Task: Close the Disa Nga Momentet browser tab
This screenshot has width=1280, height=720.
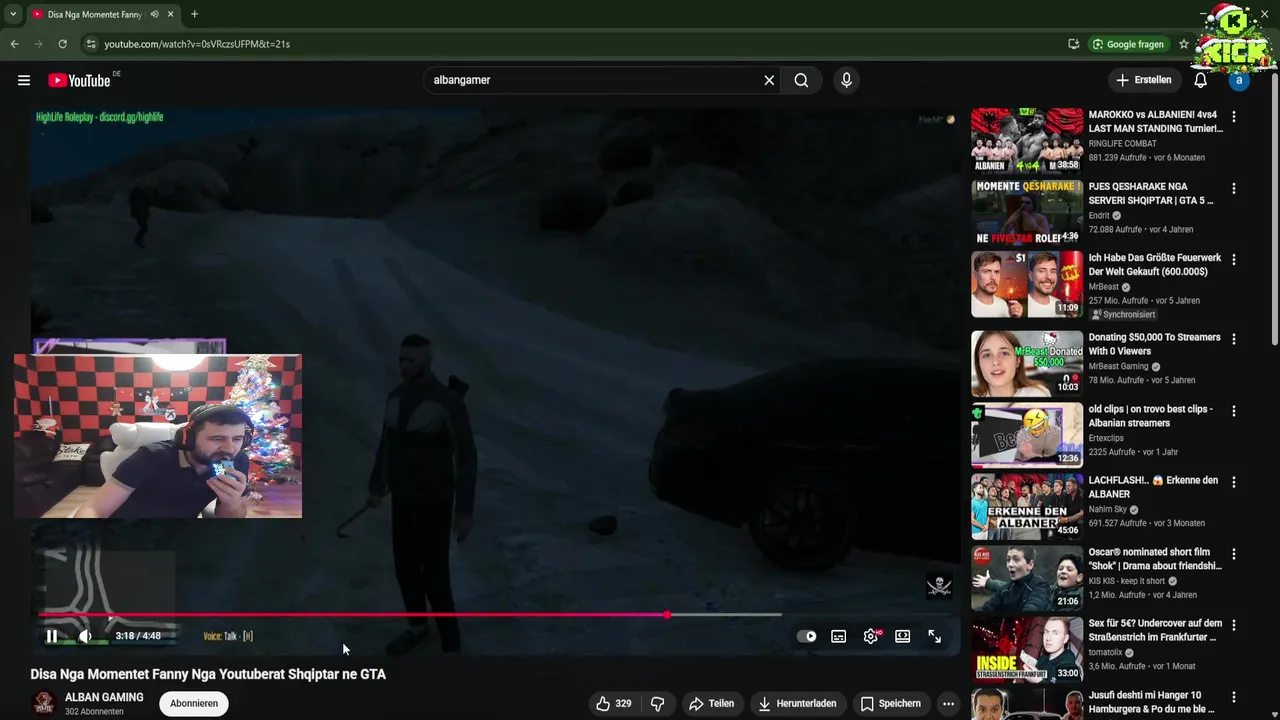Action: (x=170, y=14)
